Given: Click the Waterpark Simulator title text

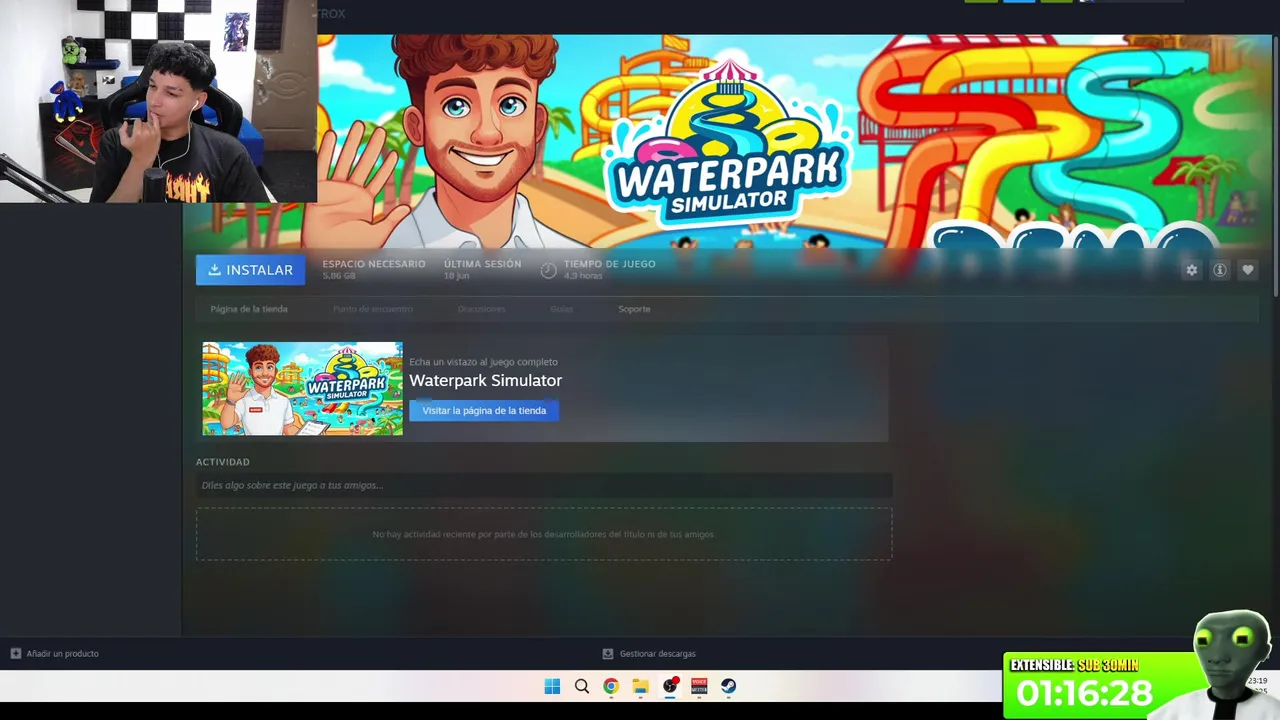Looking at the screenshot, I should coord(485,380).
